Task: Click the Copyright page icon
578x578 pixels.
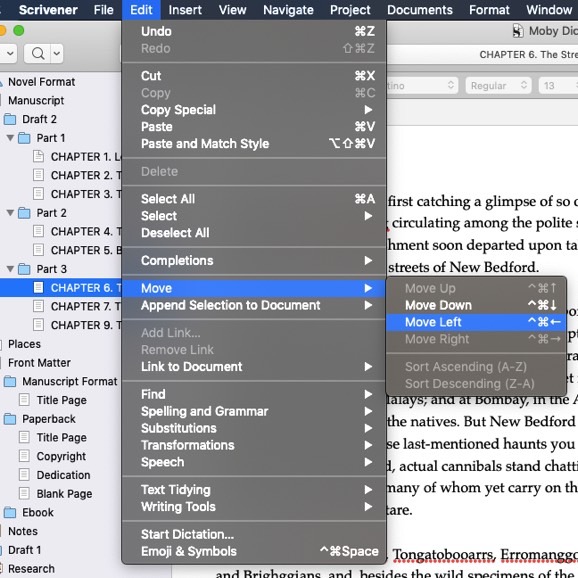Action: pyautogui.click(x=24, y=456)
